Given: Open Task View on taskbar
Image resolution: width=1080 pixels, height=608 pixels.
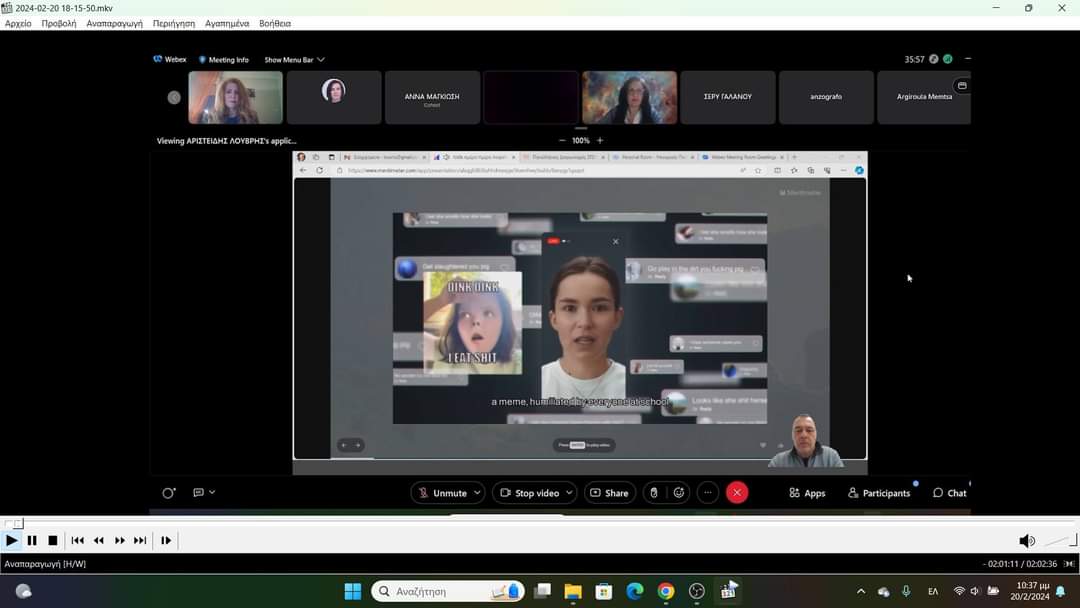Looking at the screenshot, I should 543,591.
